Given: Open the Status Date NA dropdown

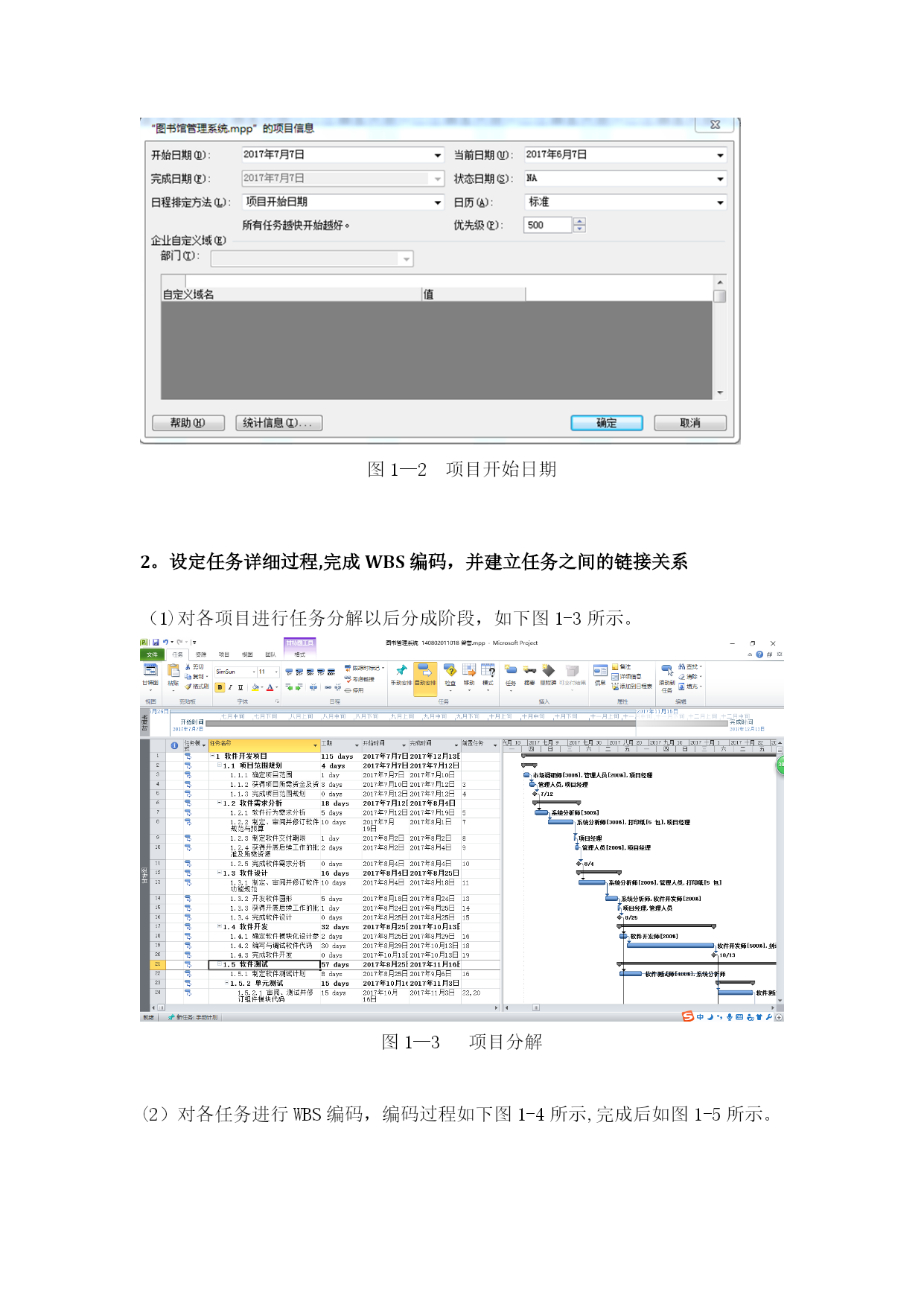Looking at the screenshot, I should (x=720, y=179).
